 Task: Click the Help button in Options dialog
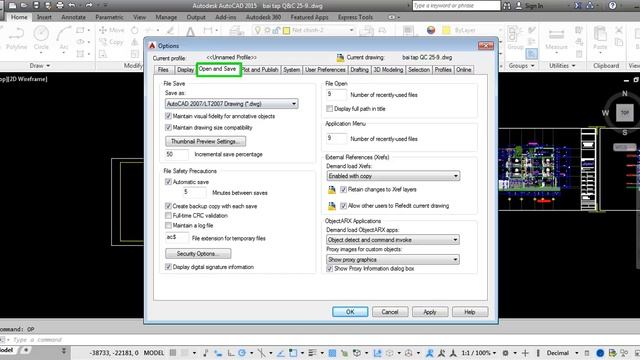tap(470, 312)
